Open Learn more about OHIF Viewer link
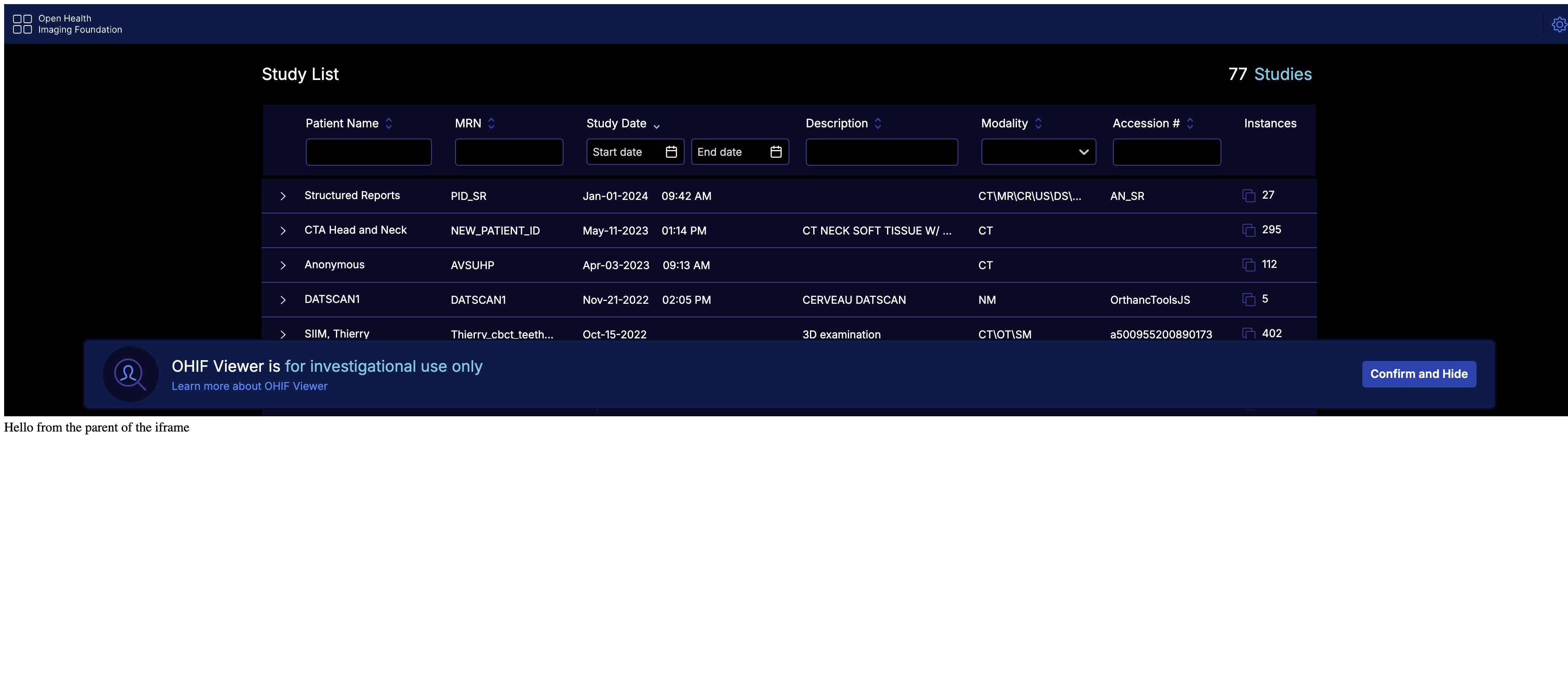 249,386
